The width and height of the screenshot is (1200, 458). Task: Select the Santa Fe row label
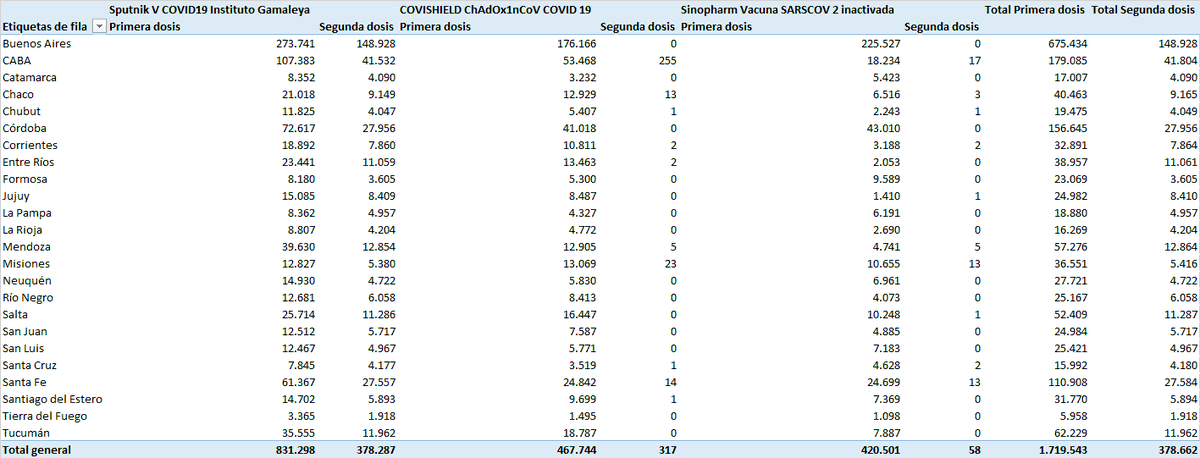[x=24, y=382]
